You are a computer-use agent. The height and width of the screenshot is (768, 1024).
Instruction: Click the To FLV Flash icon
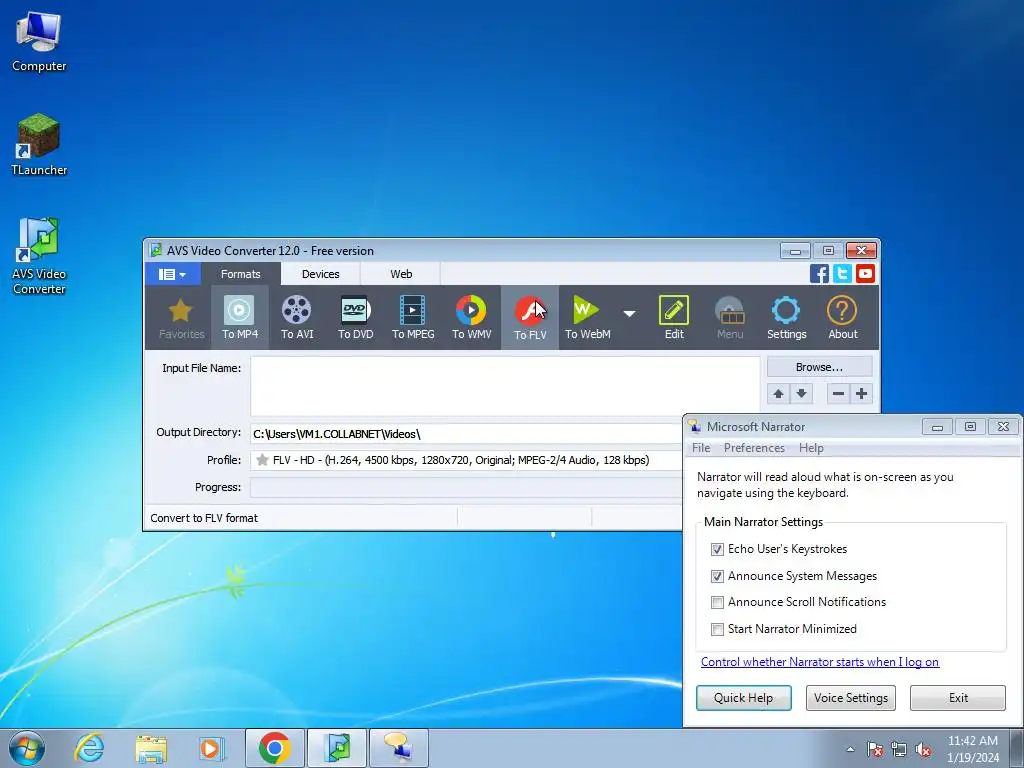pyautogui.click(x=530, y=317)
